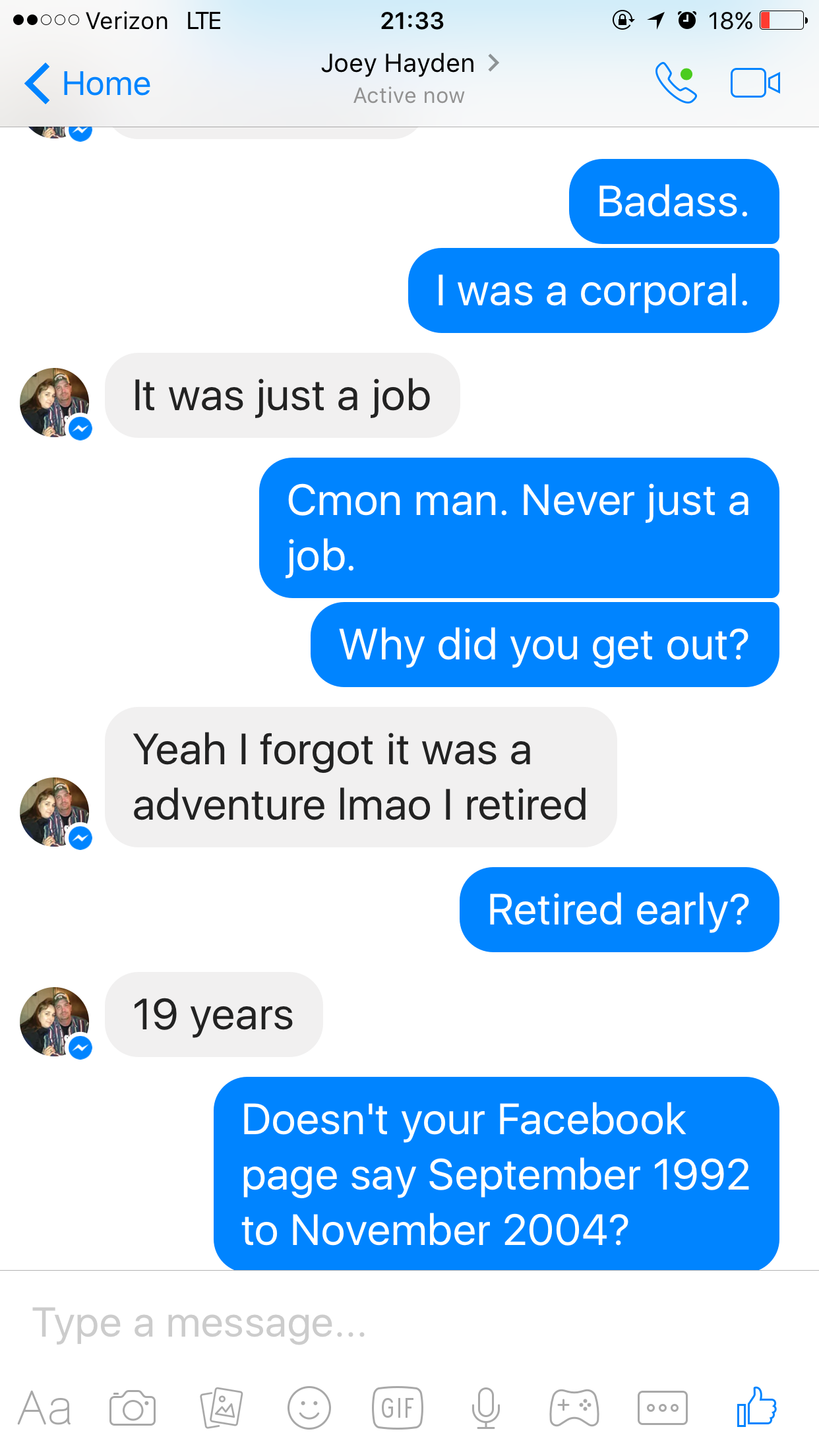Image resolution: width=819 pixels, height=1456 pixels.
Task: Show more options with the three-dots icon
Action: (x=663, y=1408)
